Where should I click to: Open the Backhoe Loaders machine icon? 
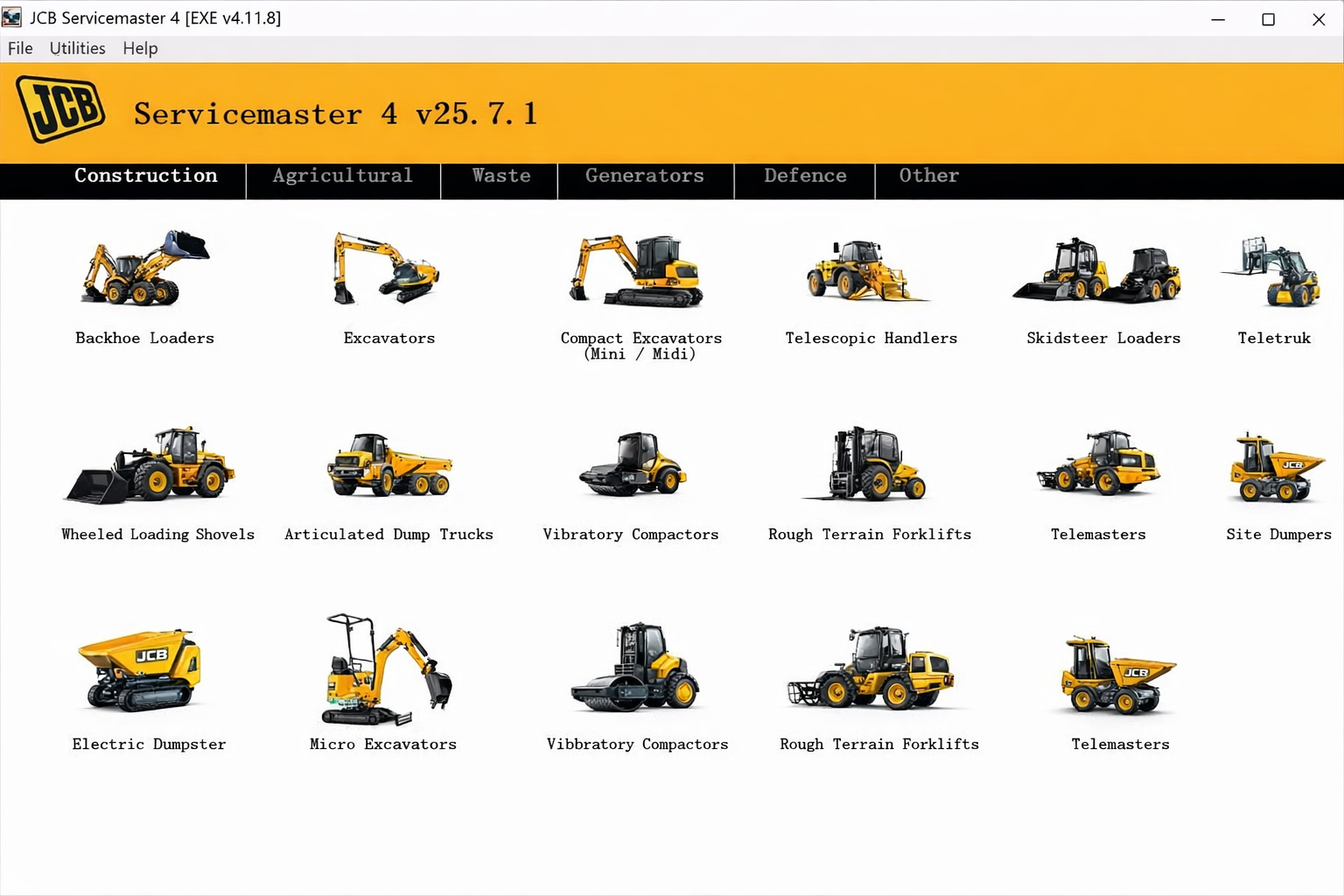(145, 269)
